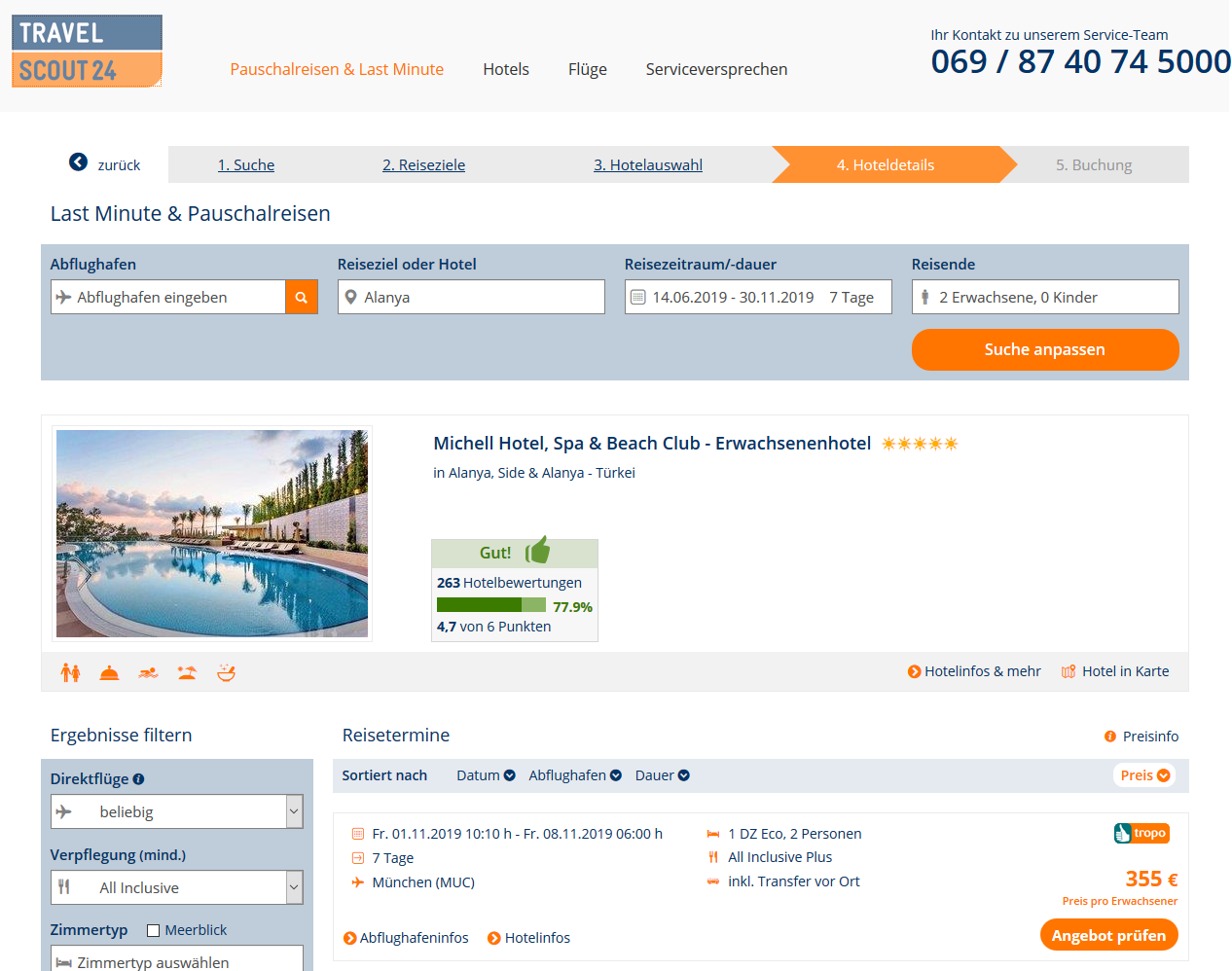Enable the Meerblick checkbox

coord(153,930)
